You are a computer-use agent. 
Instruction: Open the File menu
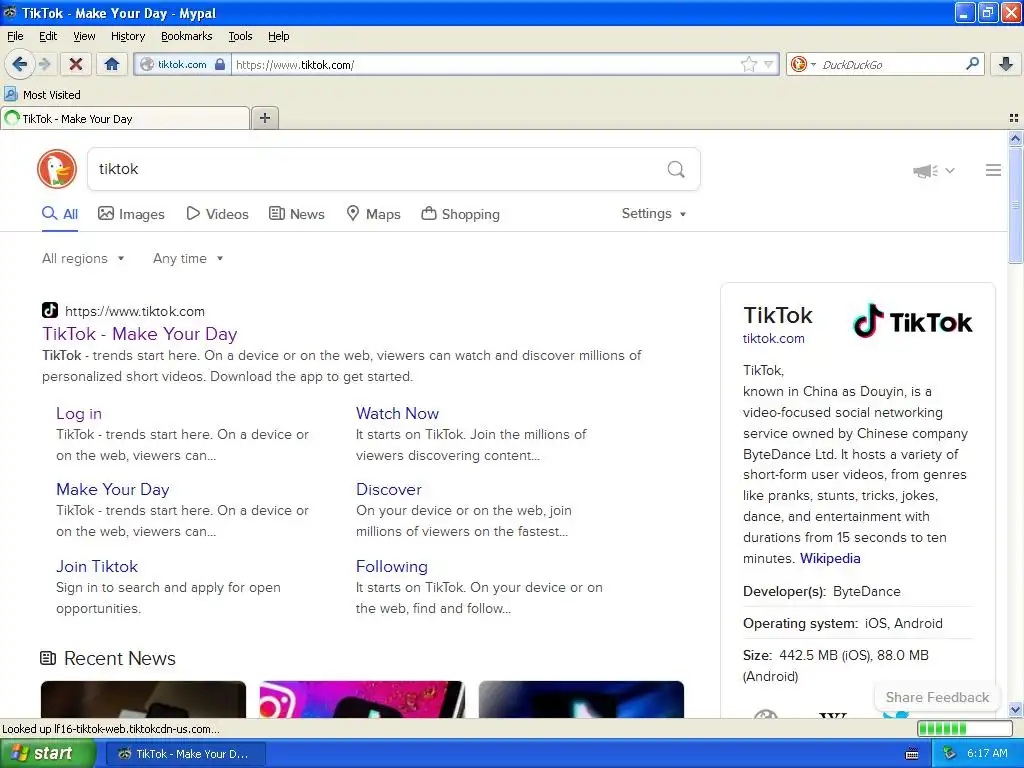tap(15, 36)
